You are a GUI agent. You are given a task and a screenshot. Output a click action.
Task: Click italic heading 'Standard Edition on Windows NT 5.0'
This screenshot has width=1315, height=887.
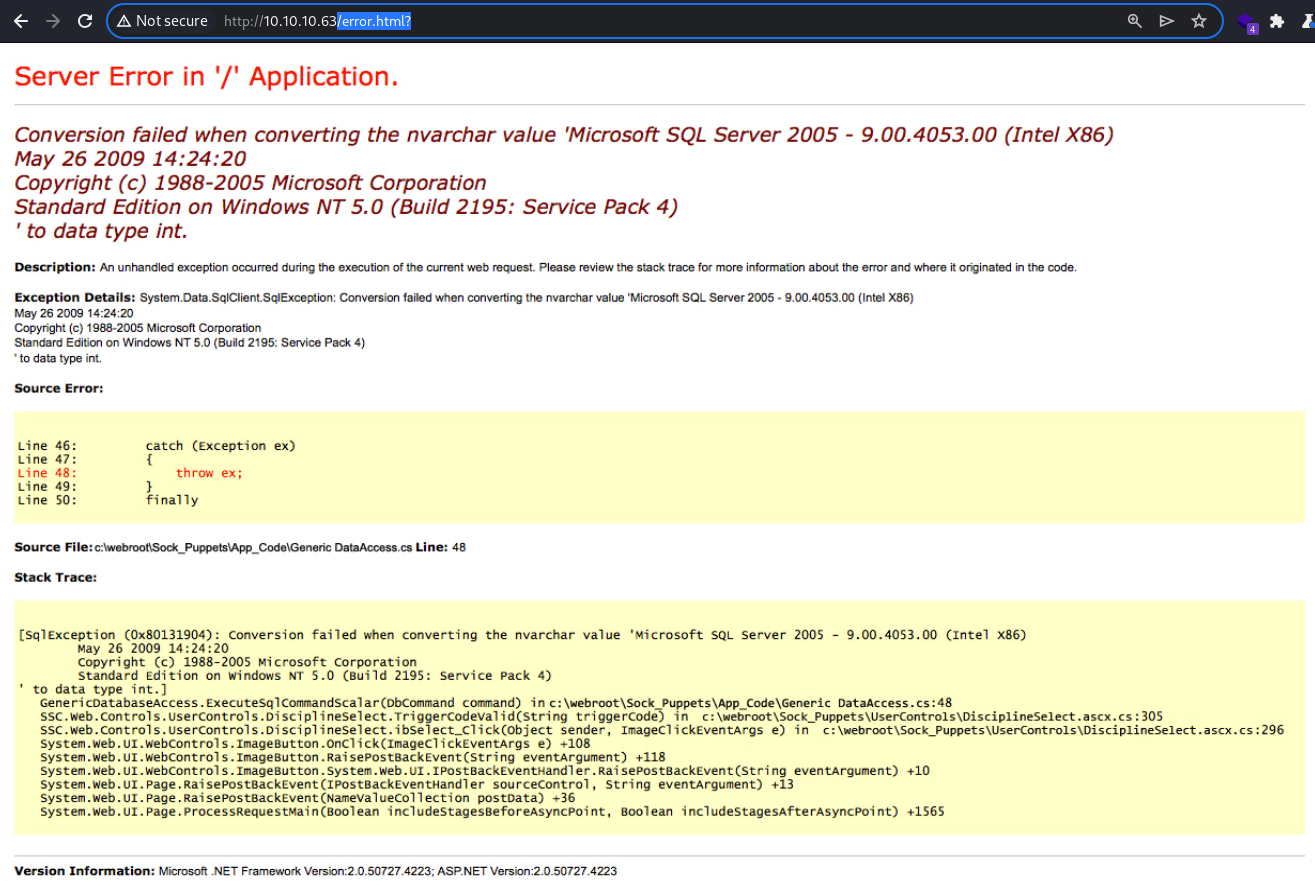coord(346,207)
